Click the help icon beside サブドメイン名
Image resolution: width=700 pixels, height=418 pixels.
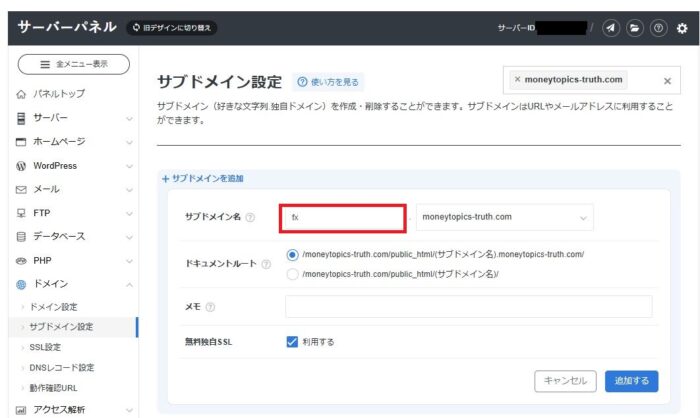250,218
